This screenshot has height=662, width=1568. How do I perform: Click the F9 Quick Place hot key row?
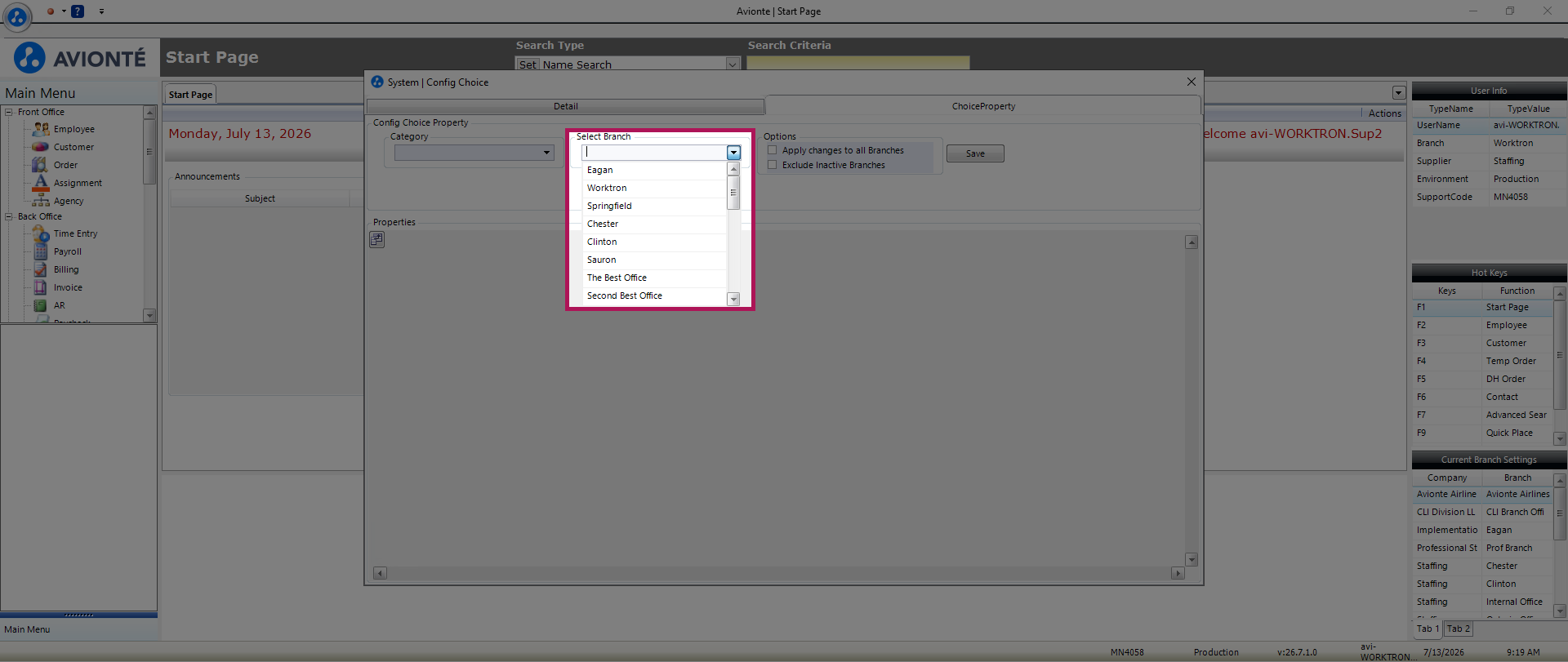(1482, 433)
